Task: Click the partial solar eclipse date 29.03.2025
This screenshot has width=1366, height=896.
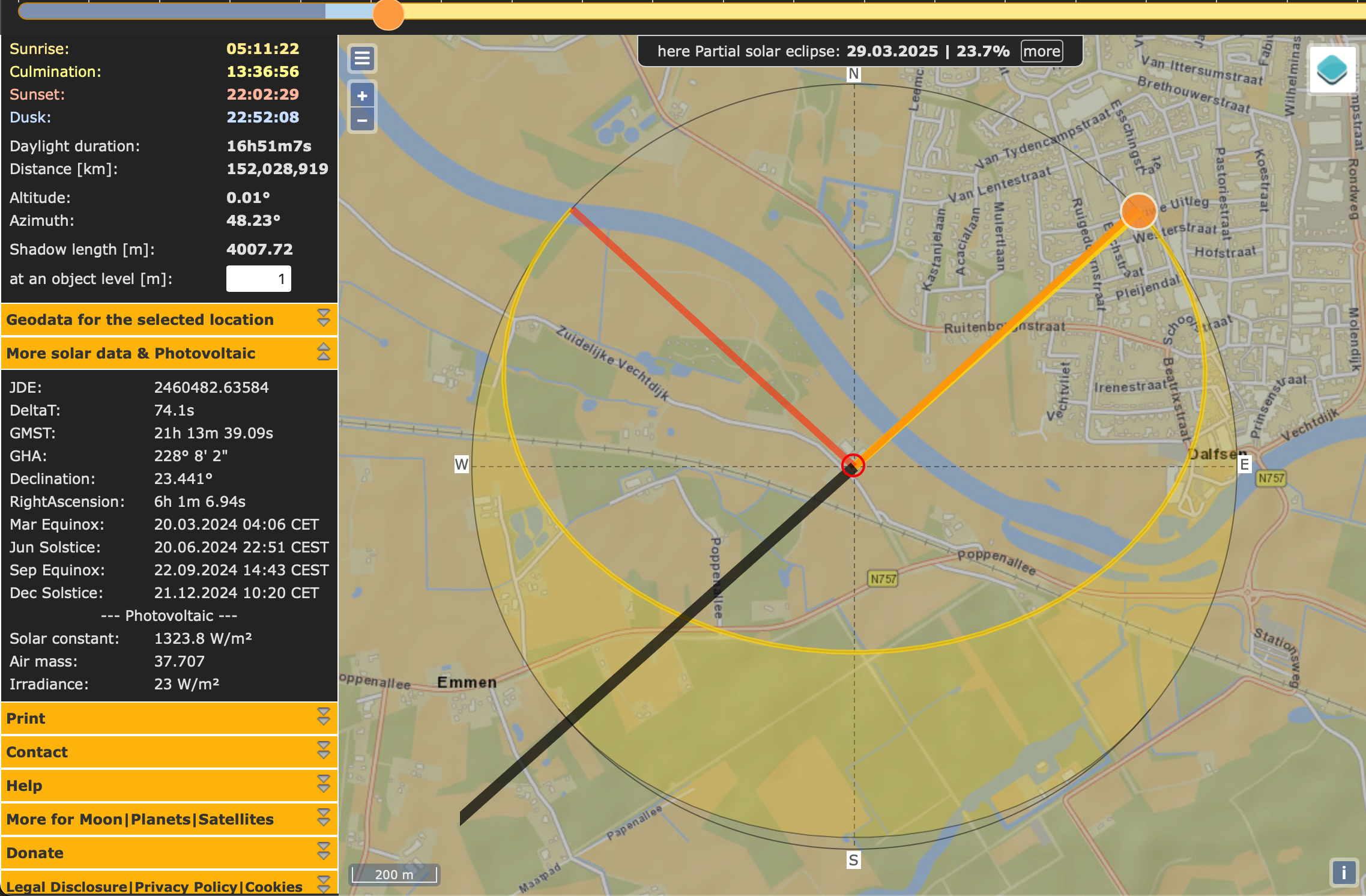Action: 892,51
